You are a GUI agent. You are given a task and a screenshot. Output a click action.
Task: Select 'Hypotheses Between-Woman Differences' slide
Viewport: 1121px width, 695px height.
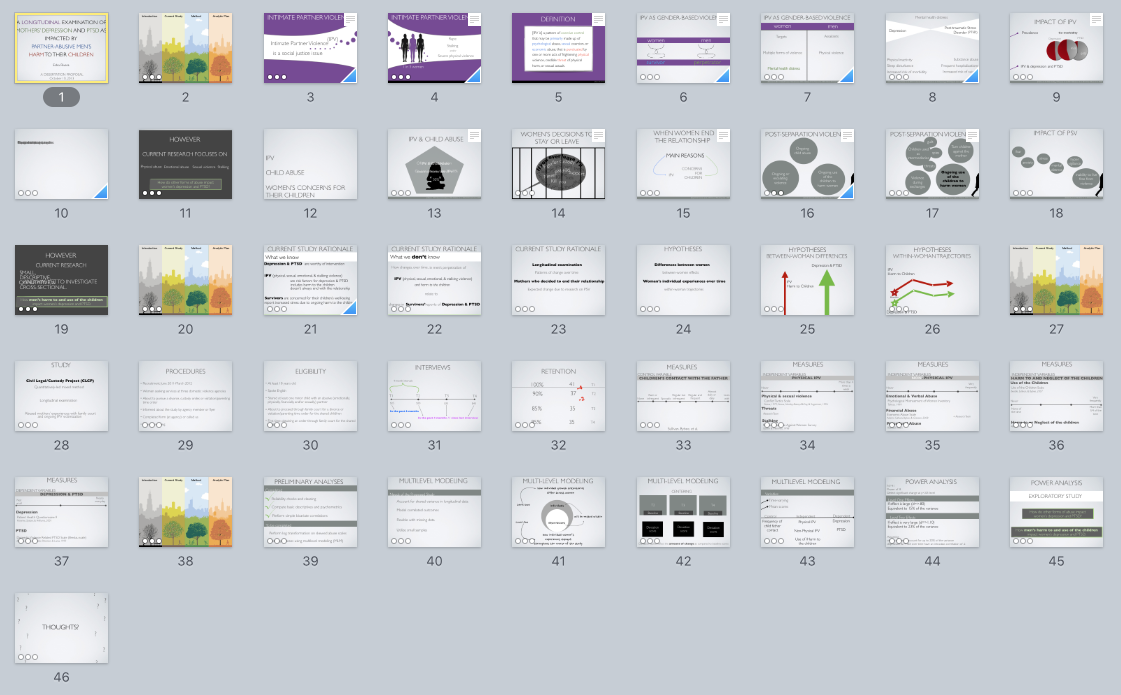click(x=807, y=279)
